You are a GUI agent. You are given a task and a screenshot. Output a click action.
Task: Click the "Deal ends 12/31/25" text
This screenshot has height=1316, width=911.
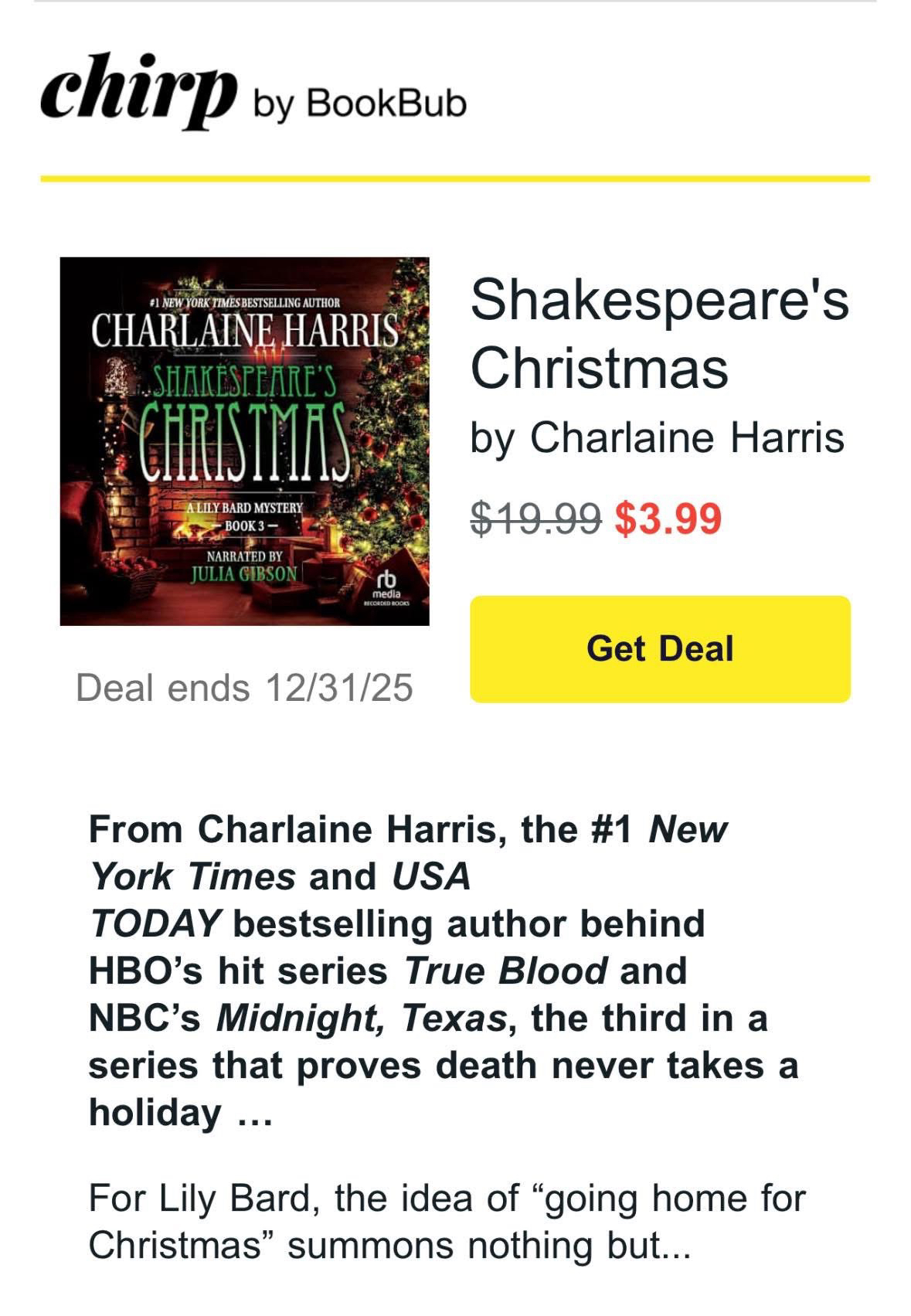click(x=244, y=687)
